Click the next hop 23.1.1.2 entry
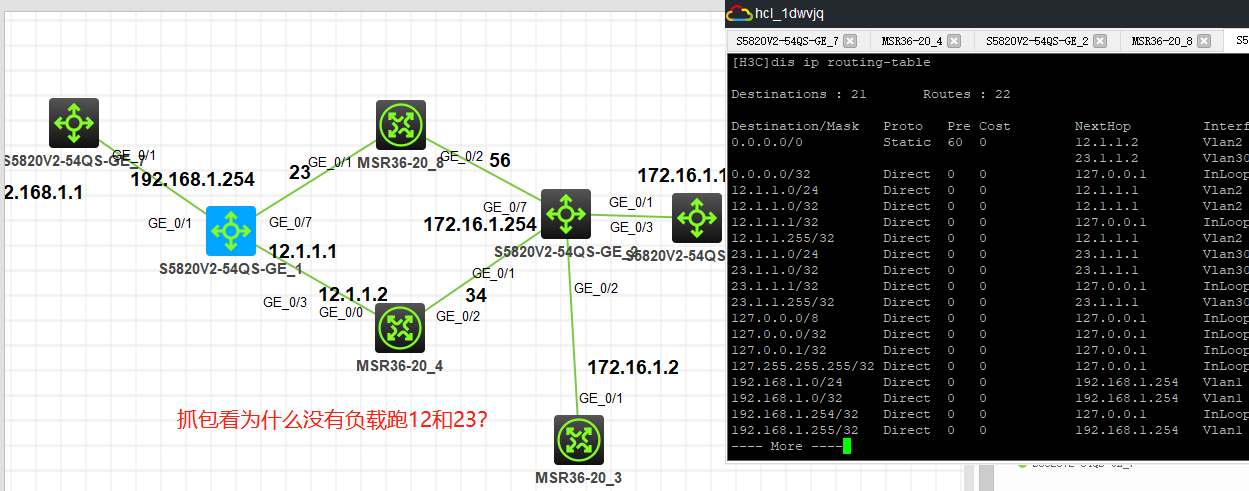 point(1107,158)
